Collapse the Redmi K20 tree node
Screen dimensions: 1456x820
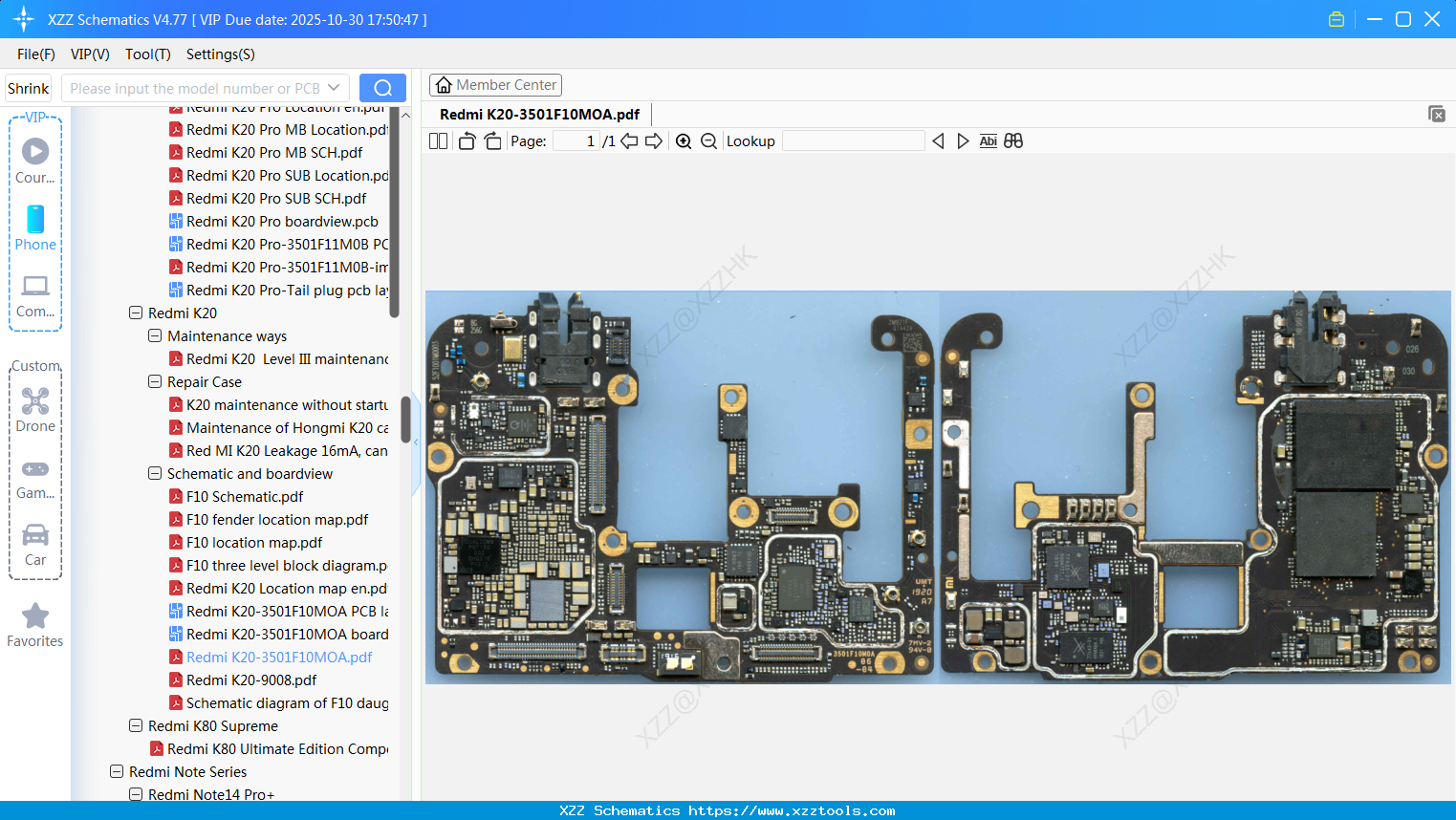coord(136,313)
